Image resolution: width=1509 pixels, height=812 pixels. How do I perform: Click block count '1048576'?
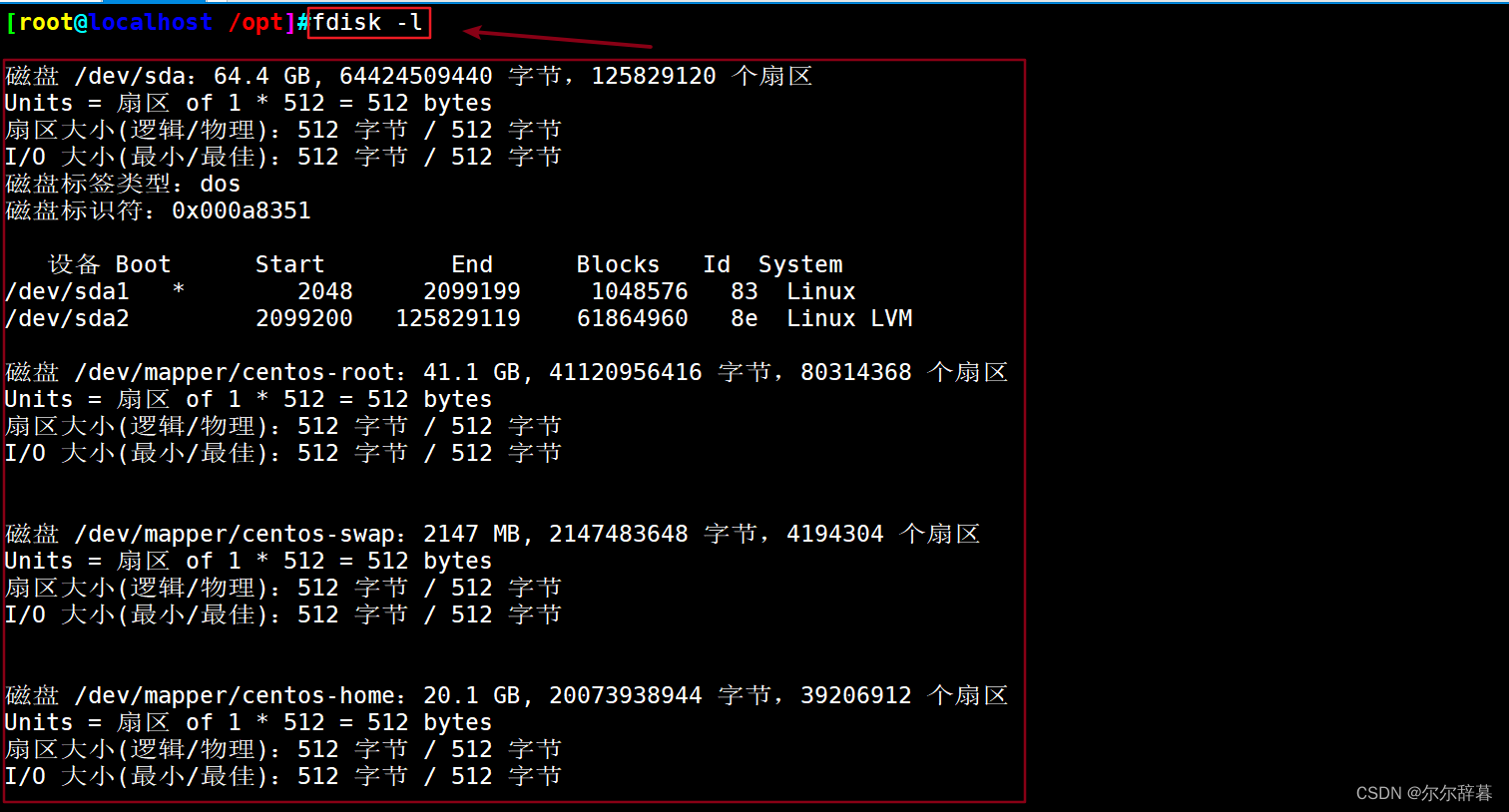640,291
